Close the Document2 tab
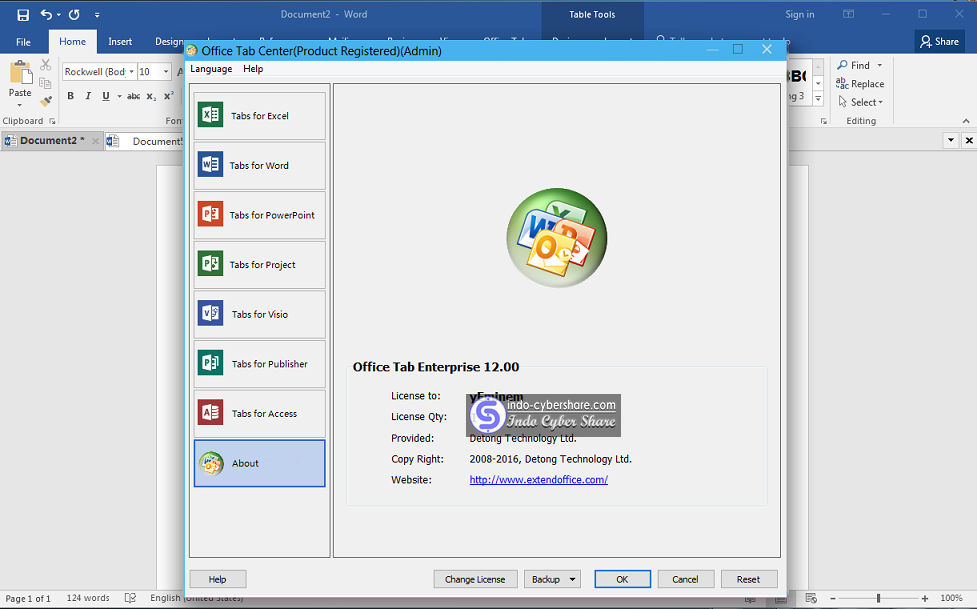 (95, 141)
